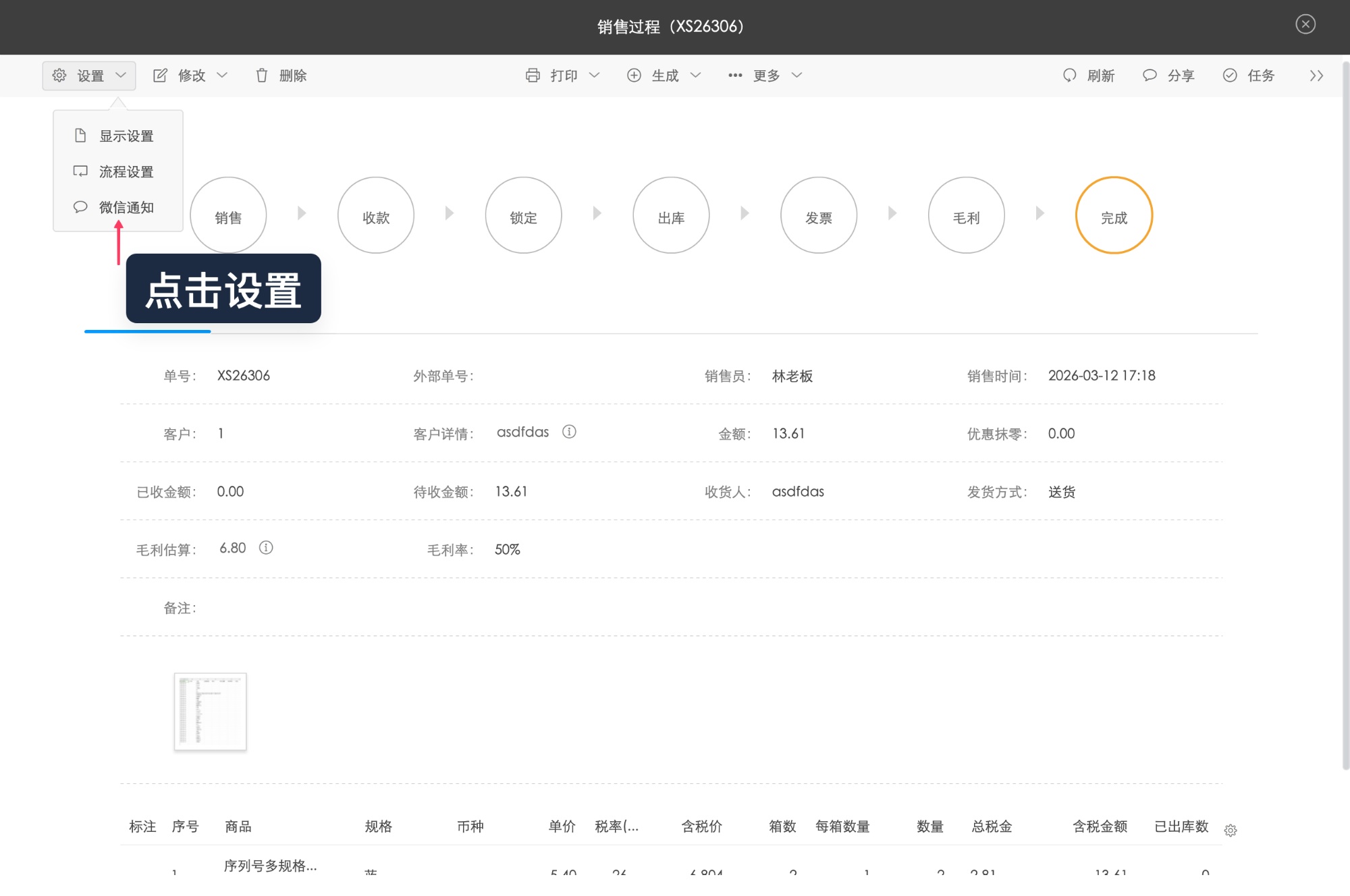Click the 打印 printer icon
The width and height of the screenshot is (1350, 896).
(x=533, y=75)
